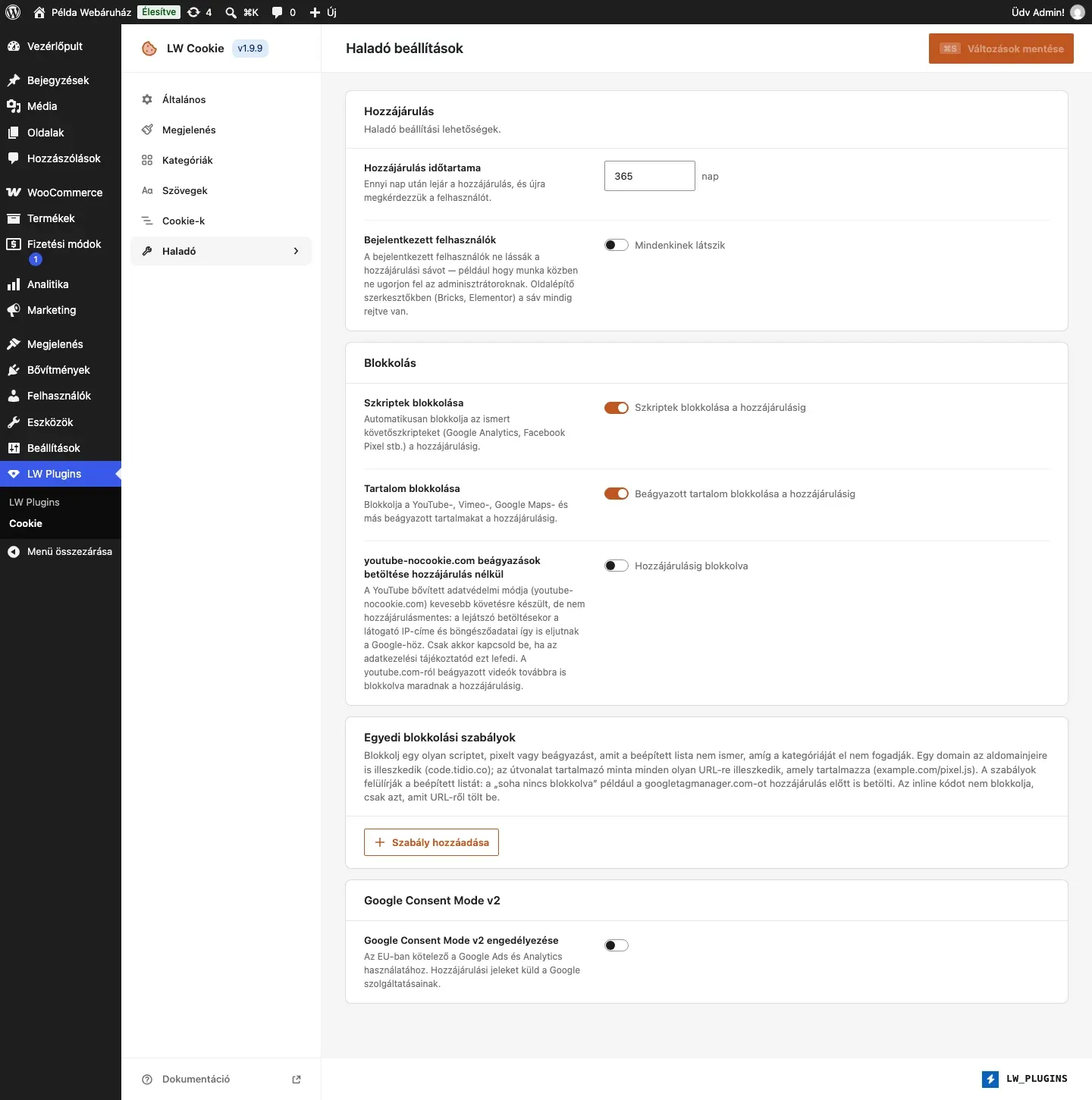Click the Élesítve status badge
Screen dimensions: 1092x1100
pyautogui.click(x=159, y=12)
